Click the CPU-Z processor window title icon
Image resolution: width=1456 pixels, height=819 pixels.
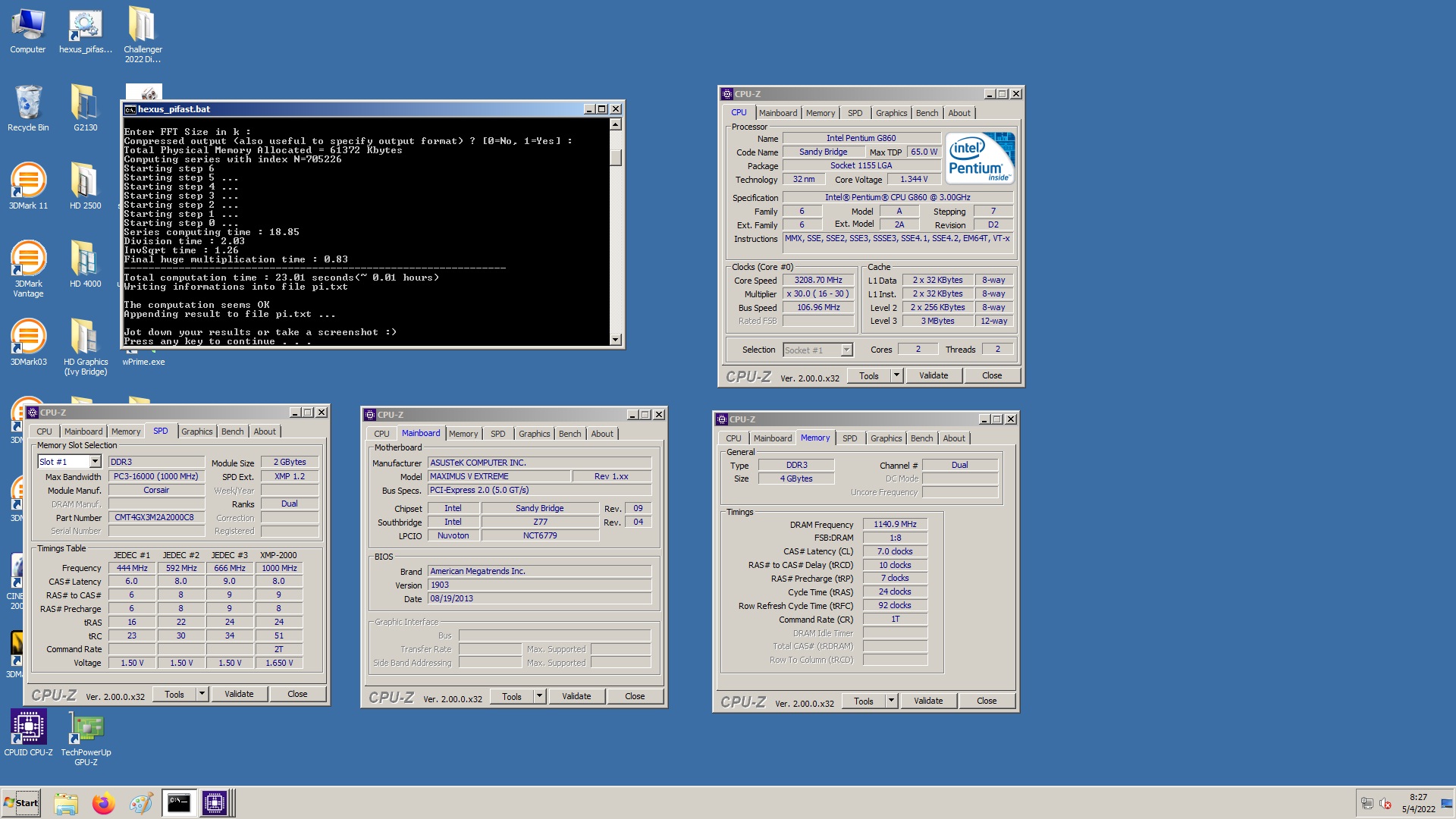tap(726, 94)
